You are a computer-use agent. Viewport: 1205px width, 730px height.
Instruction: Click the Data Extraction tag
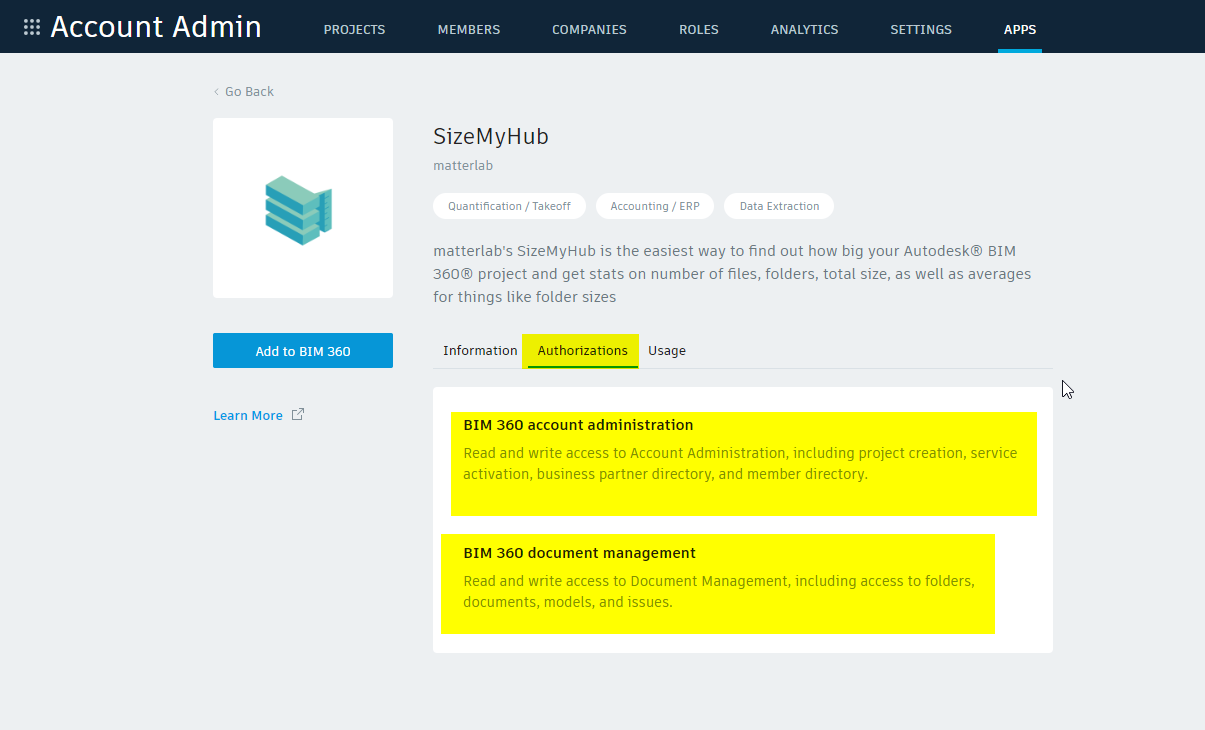coord(779,206)
